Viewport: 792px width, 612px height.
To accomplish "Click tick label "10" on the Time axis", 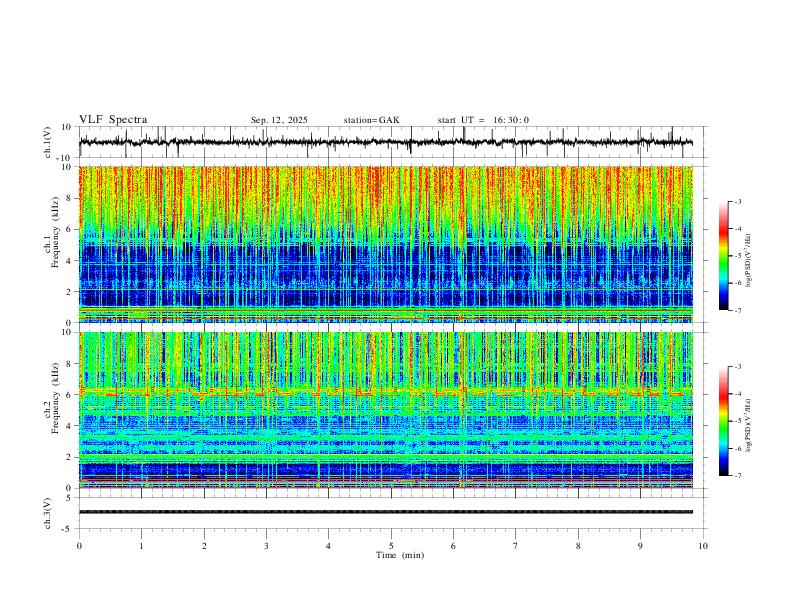I will pos(703,546).
